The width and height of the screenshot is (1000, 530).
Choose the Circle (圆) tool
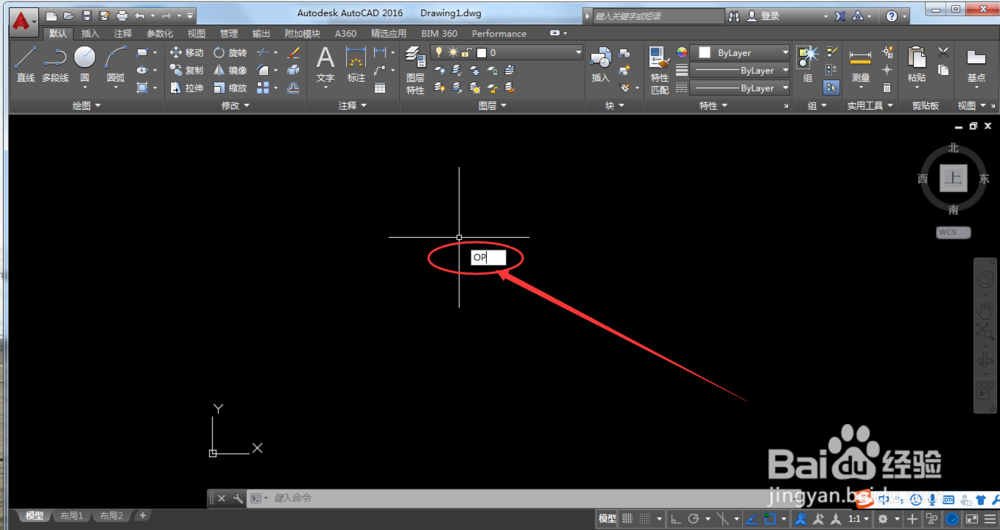tap(85, 64)
